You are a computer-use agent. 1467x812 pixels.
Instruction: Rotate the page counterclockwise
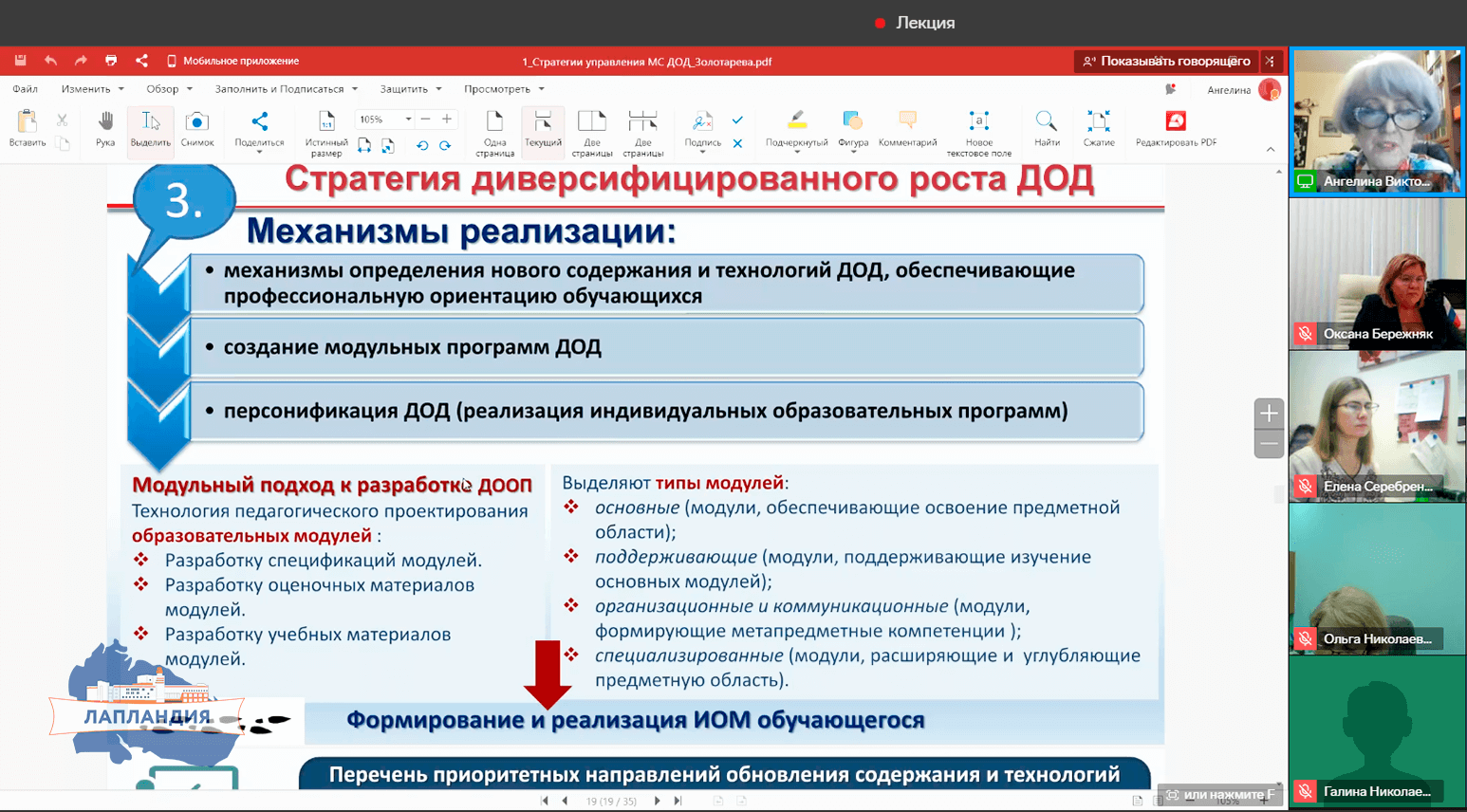tap(422, 145)
